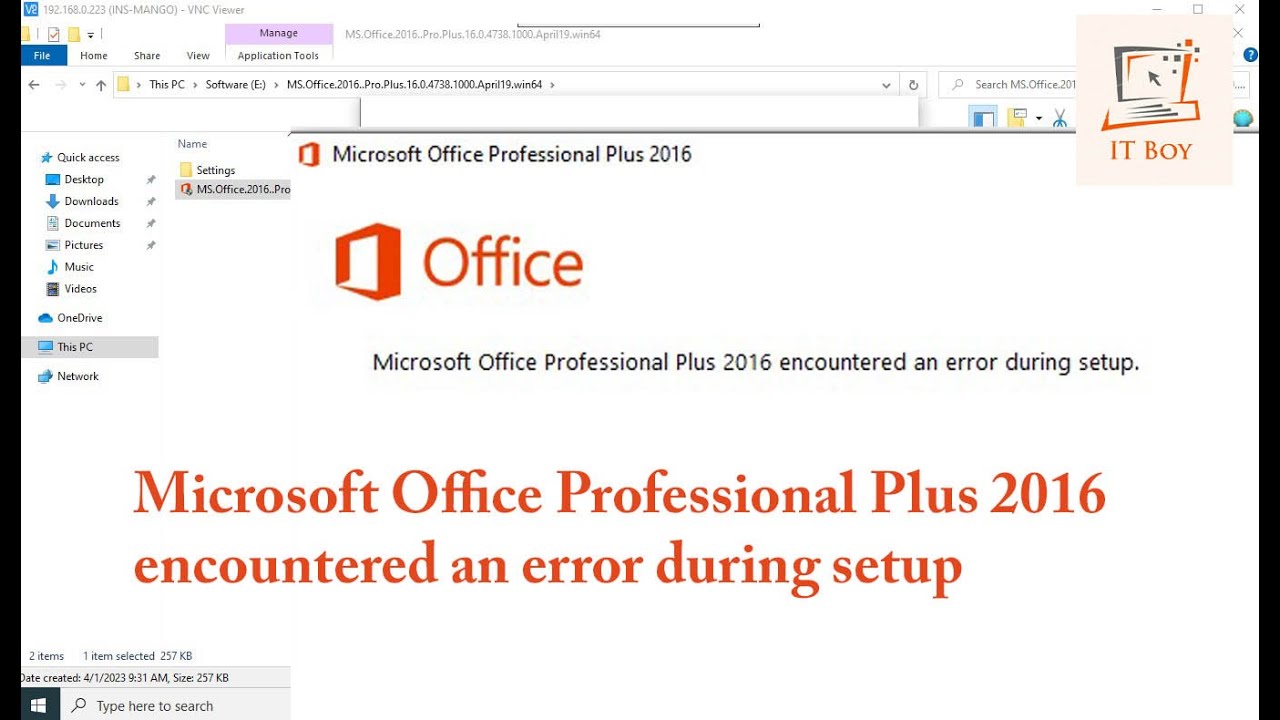This screenshot has height=720, width=1280.
Task: Click Software (E:) in the breadcrumb path
Action: click(x=236, y=85)
